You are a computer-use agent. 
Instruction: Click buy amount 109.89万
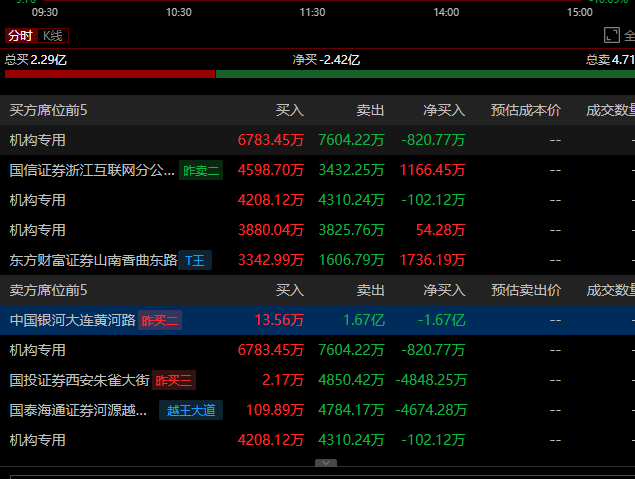275,410
